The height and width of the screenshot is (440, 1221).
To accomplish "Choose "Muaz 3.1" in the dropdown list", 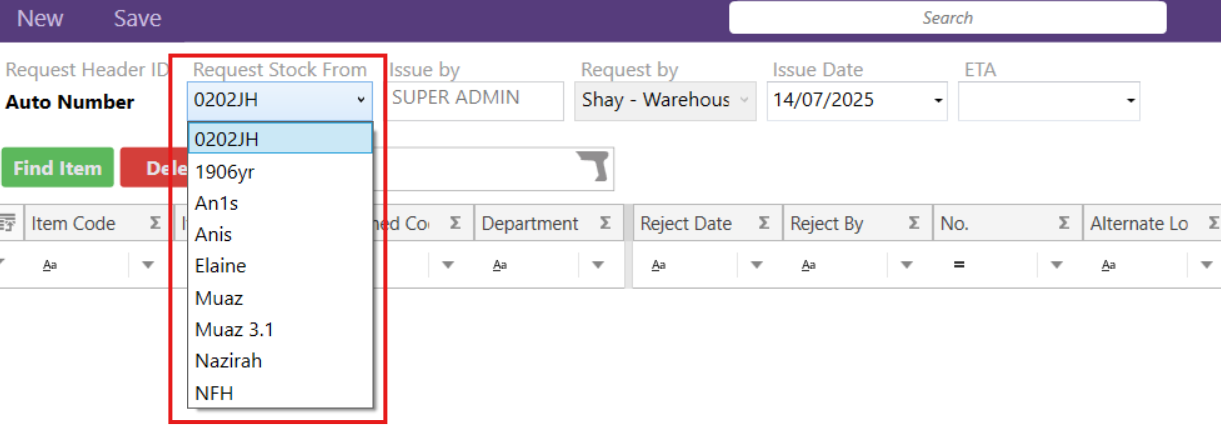I will (x=234, y=329).
